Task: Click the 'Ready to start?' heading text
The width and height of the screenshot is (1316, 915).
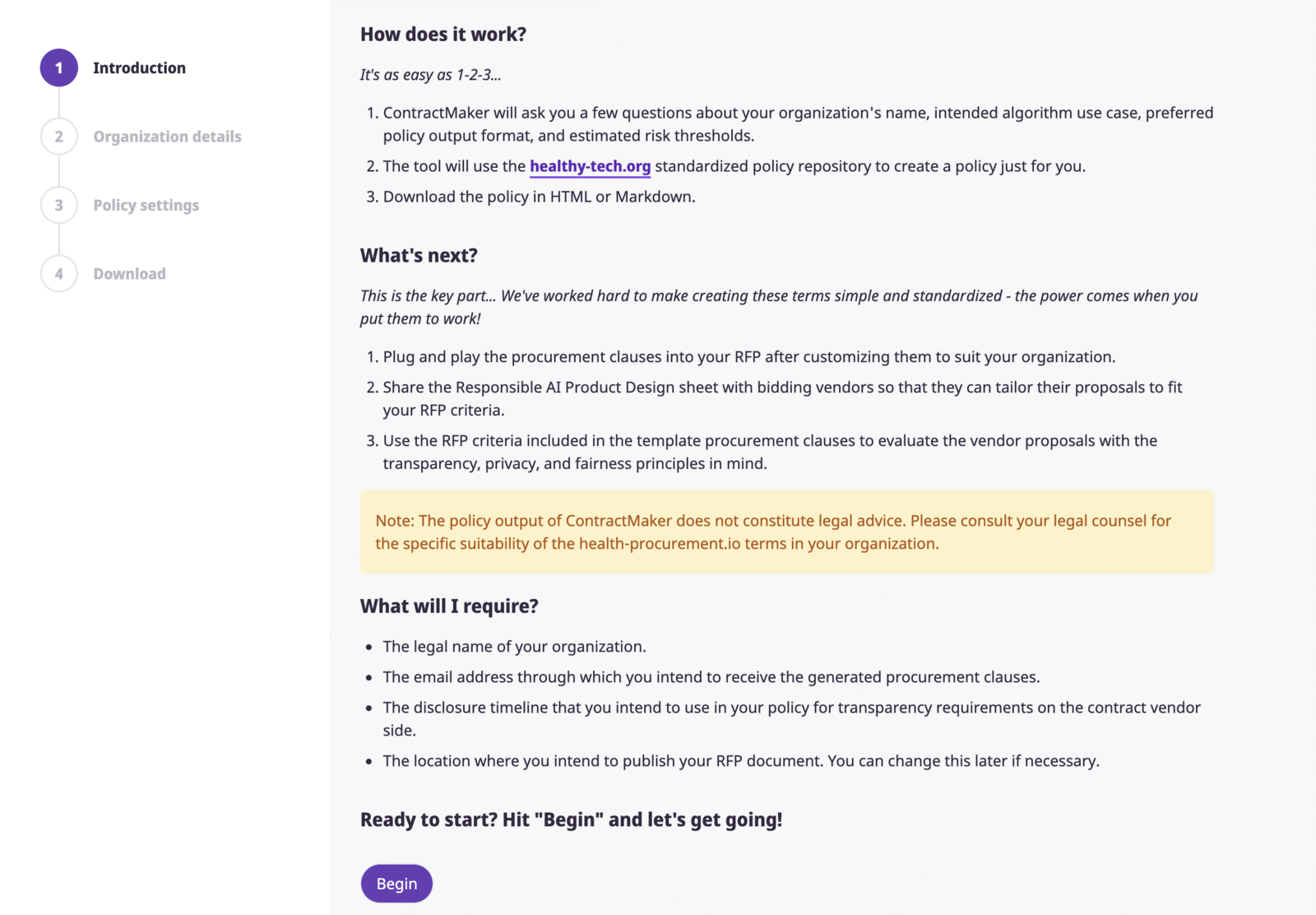Action: 571,820
